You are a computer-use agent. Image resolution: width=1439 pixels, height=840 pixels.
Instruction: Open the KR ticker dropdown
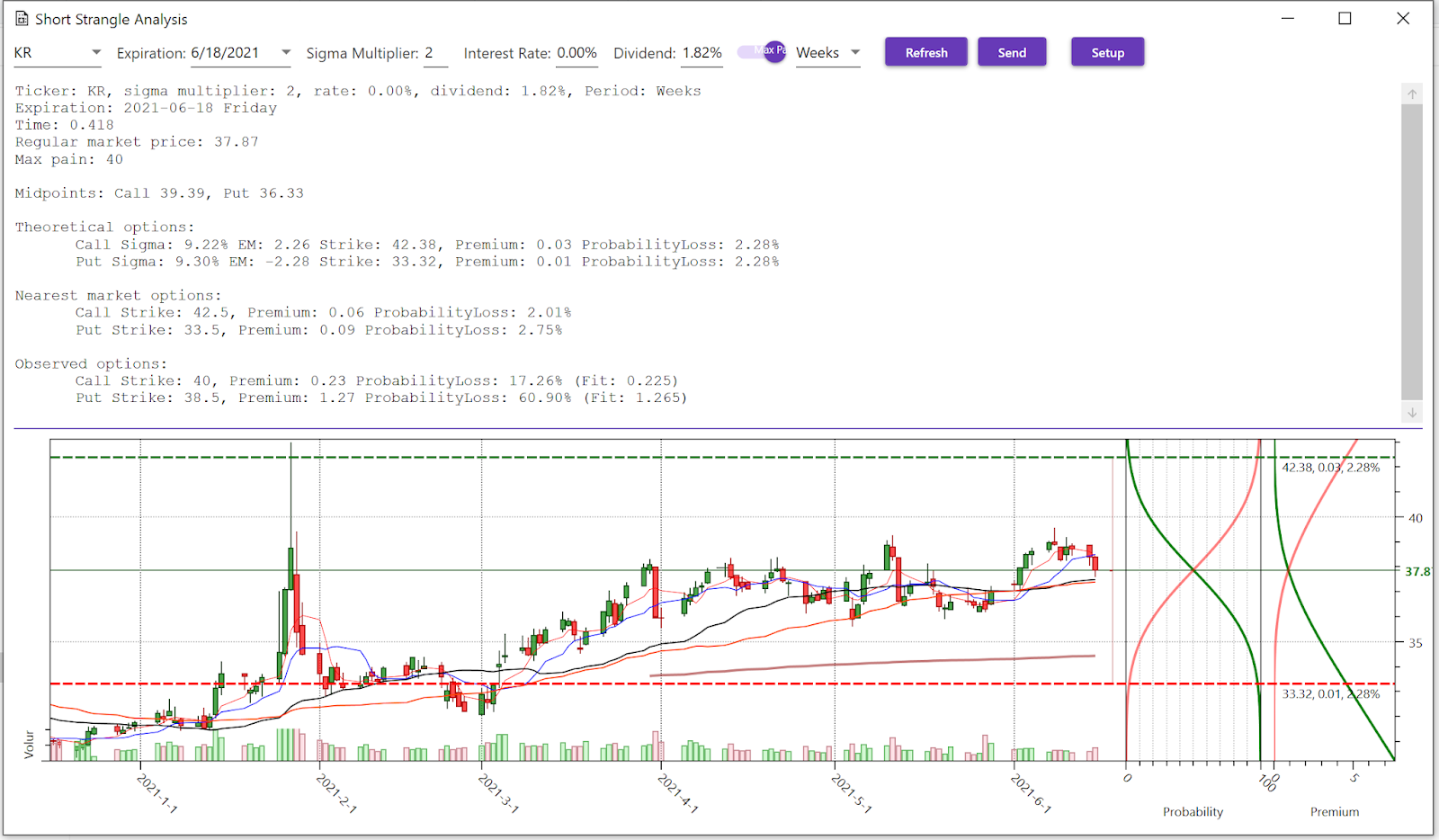pos(58,53)
